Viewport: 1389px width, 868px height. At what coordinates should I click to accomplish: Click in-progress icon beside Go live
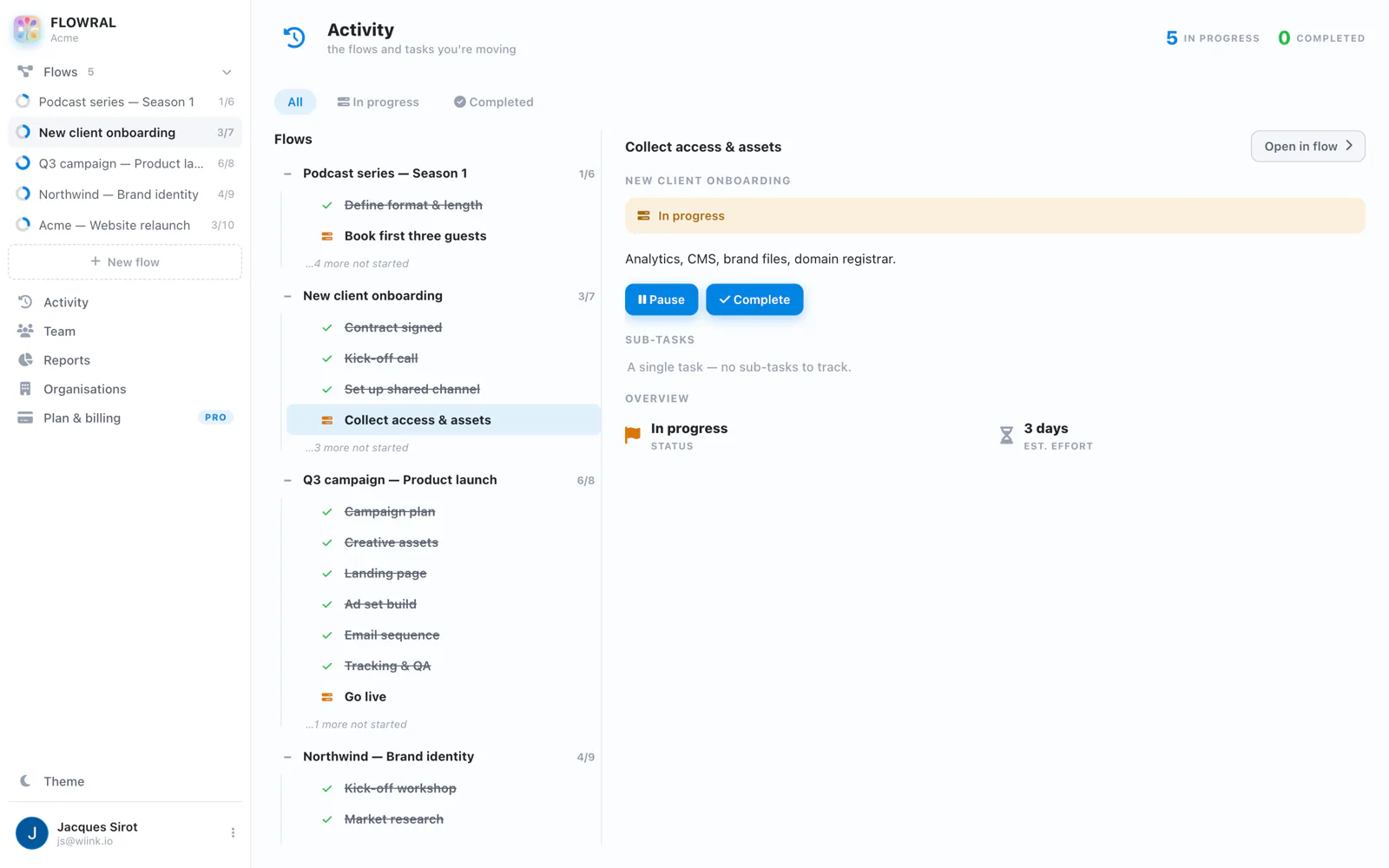(x=327, y=697)
